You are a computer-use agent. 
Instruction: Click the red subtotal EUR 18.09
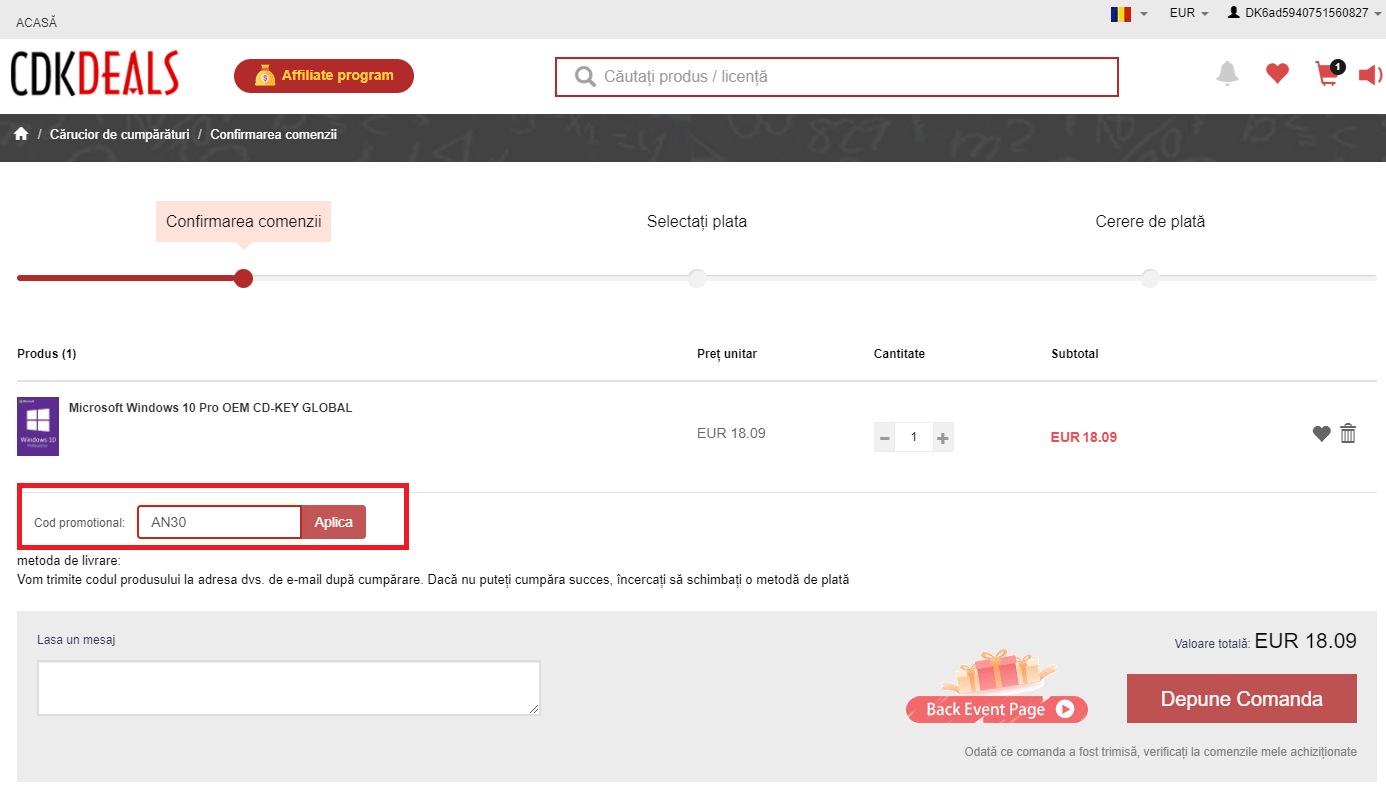(1084, 437)
